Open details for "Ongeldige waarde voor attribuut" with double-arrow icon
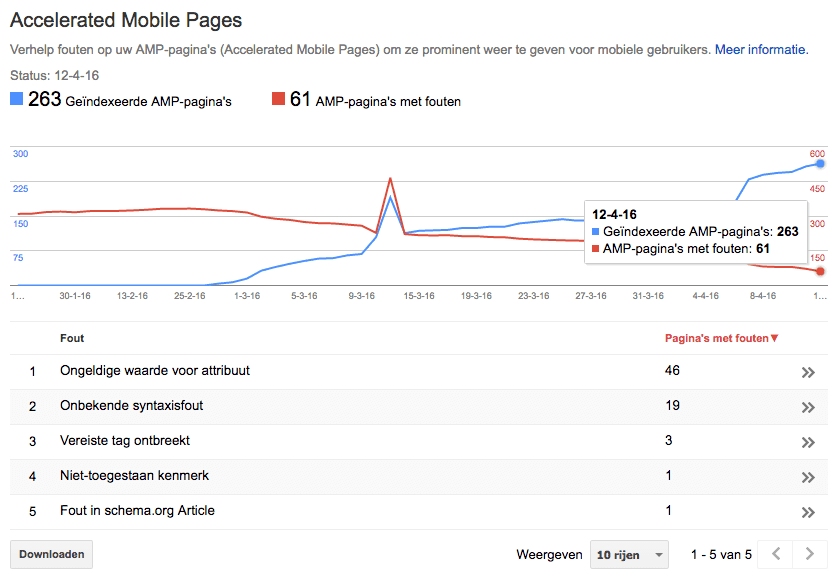Image resolution: width=833 pixels, height=579 pixels. (x=808, y=371)
